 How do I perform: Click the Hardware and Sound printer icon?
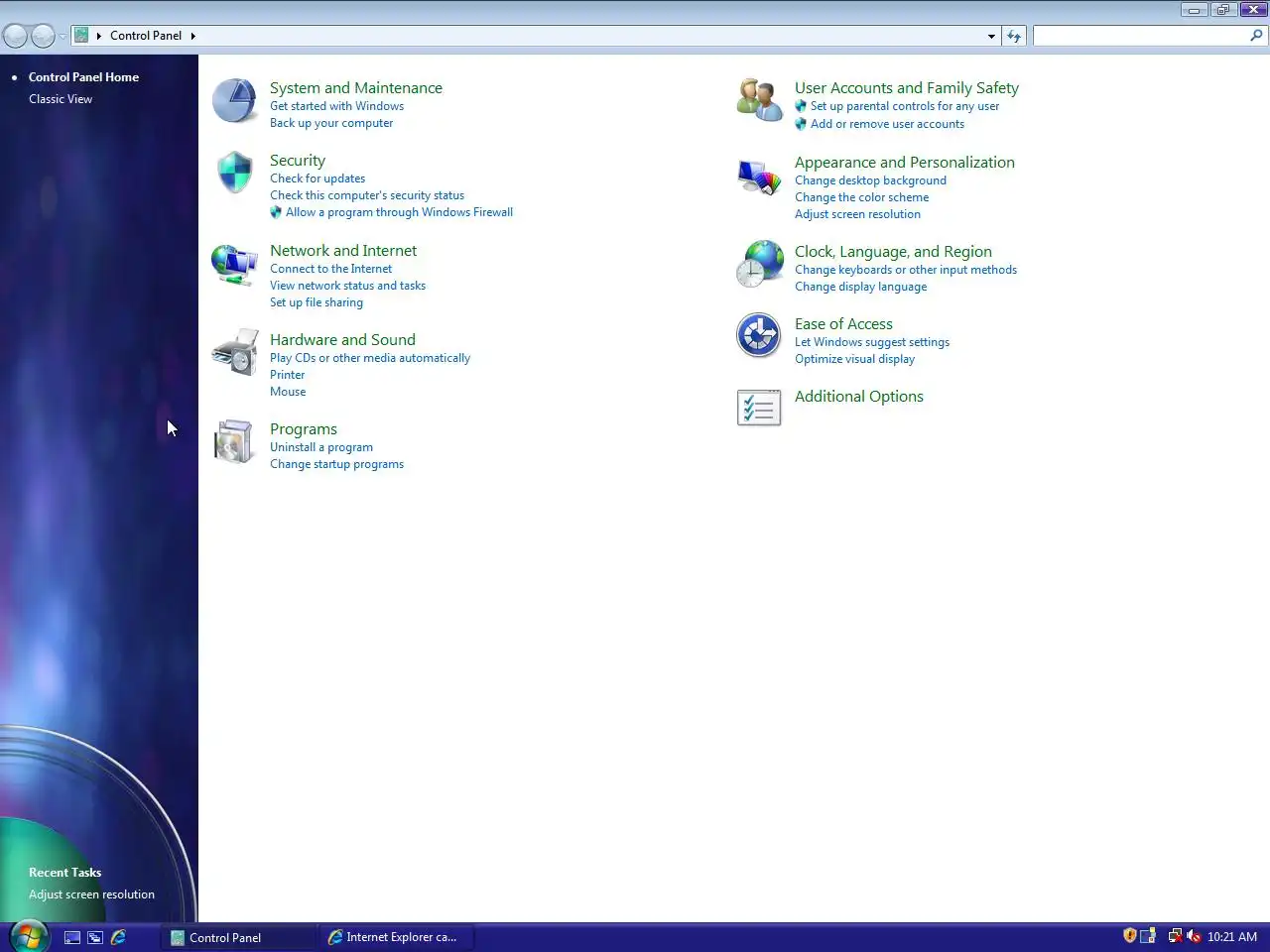tap(235, 353)
